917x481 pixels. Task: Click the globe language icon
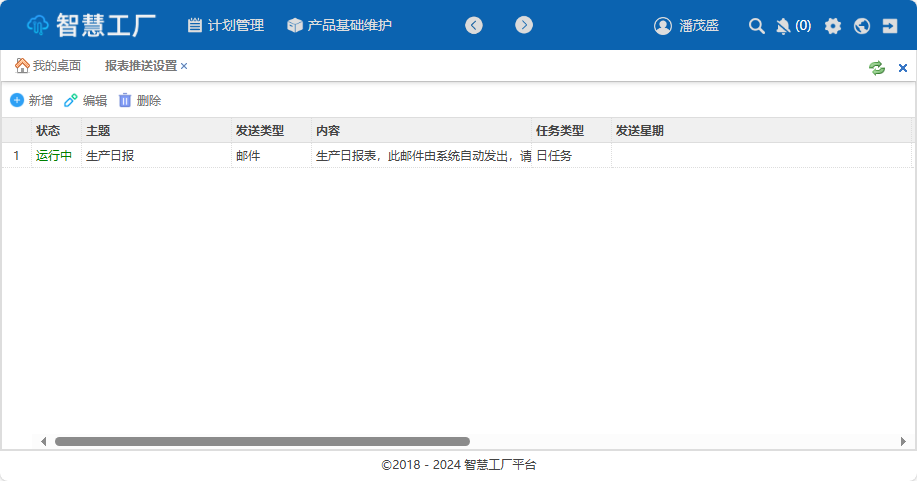click(862, 26)
